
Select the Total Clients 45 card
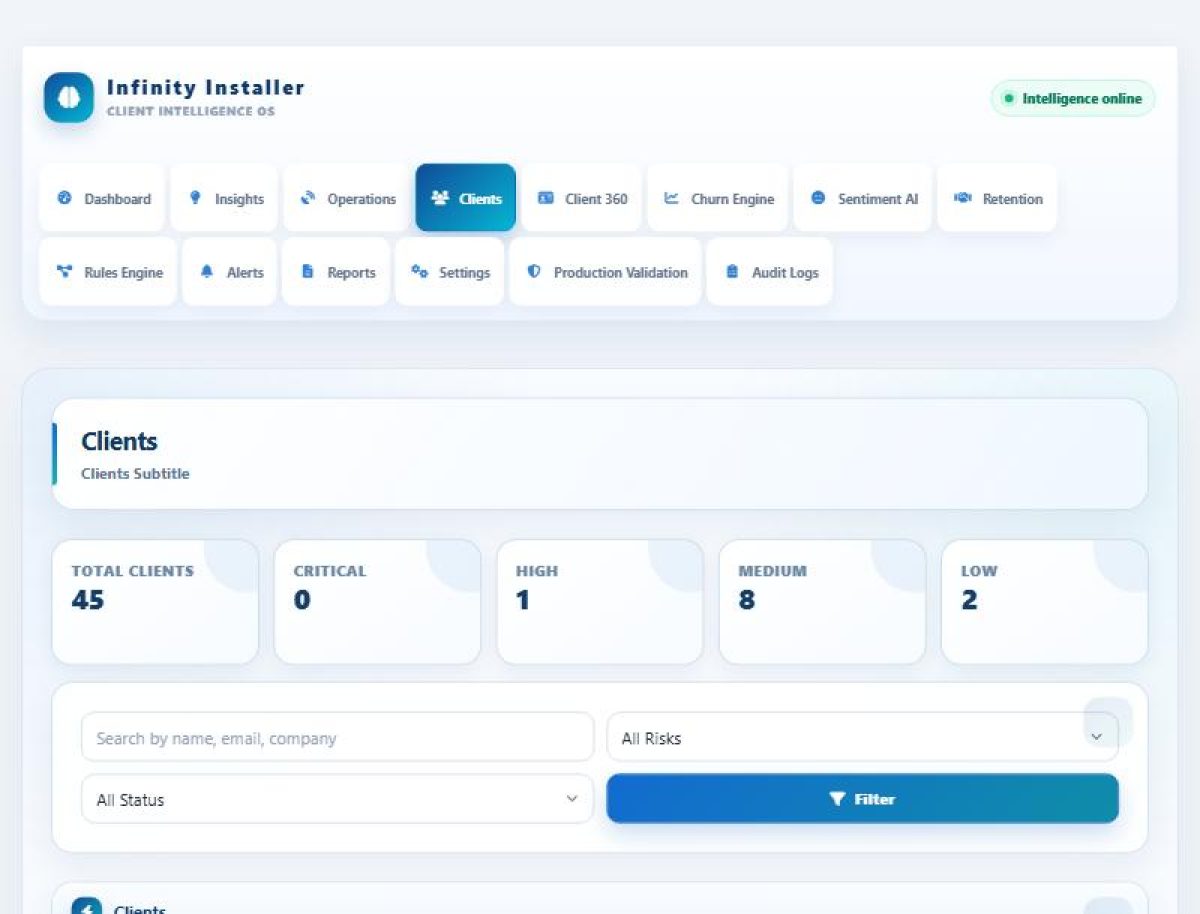(155, 602)
